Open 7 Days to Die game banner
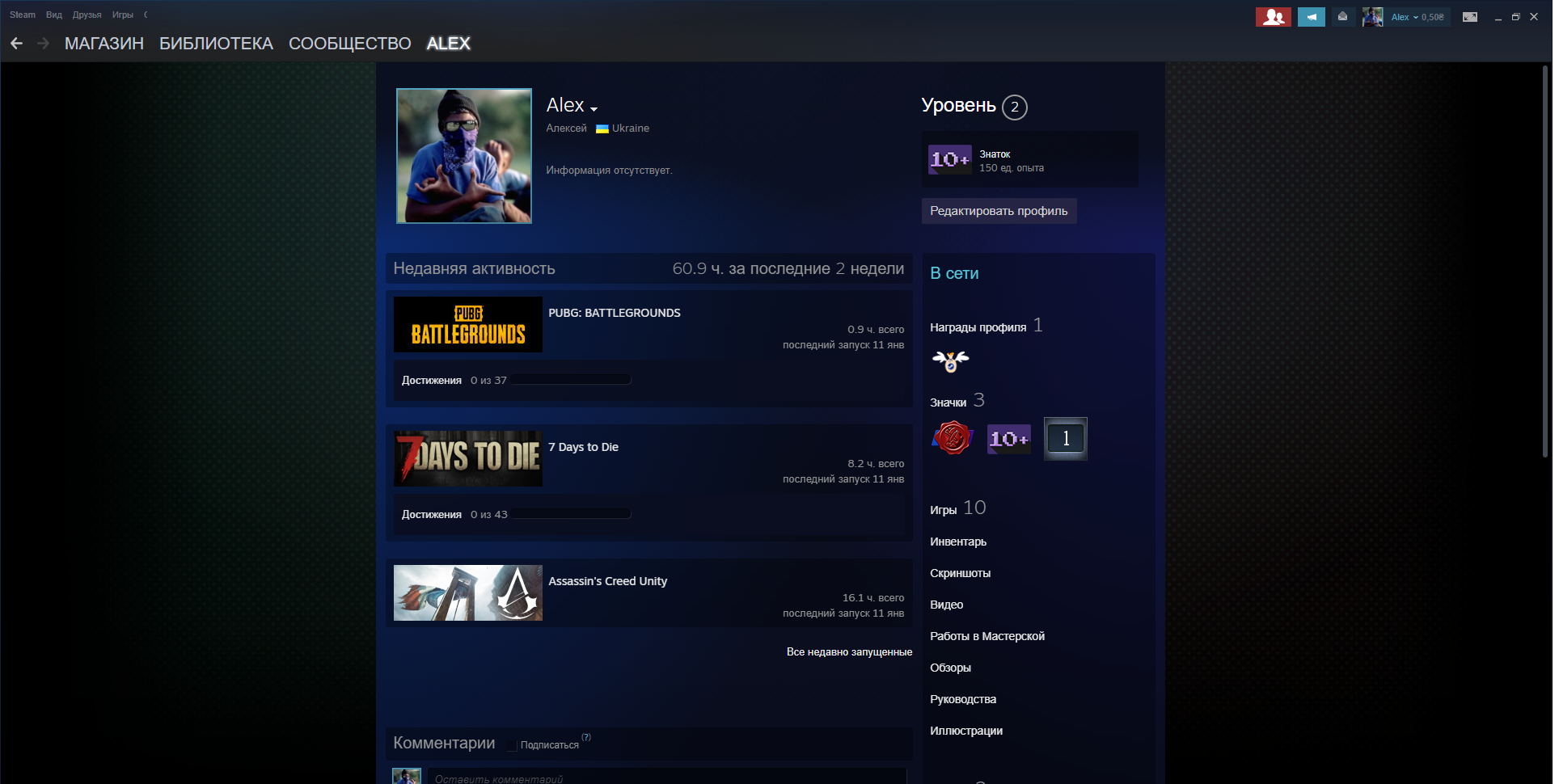Screen dimensions: 1559x784 pyautogui.click(x=467, y=459)
